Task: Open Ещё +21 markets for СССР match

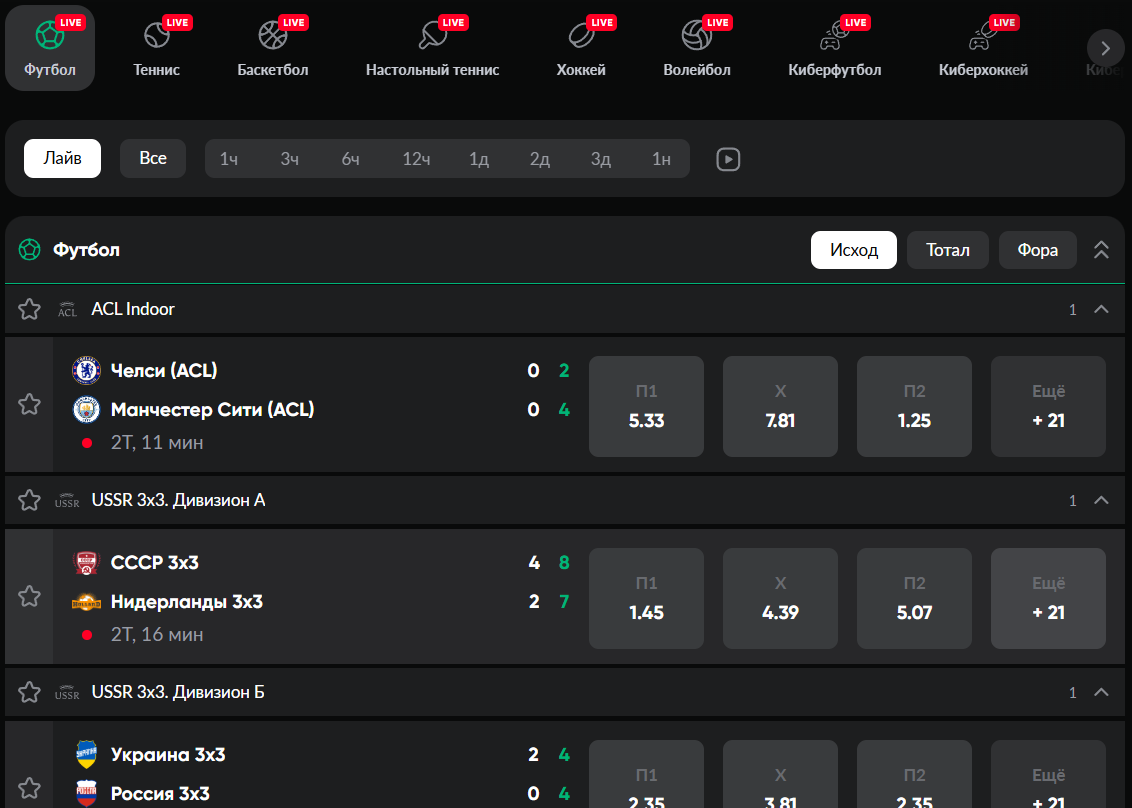Action: [x=1048, y=599]
